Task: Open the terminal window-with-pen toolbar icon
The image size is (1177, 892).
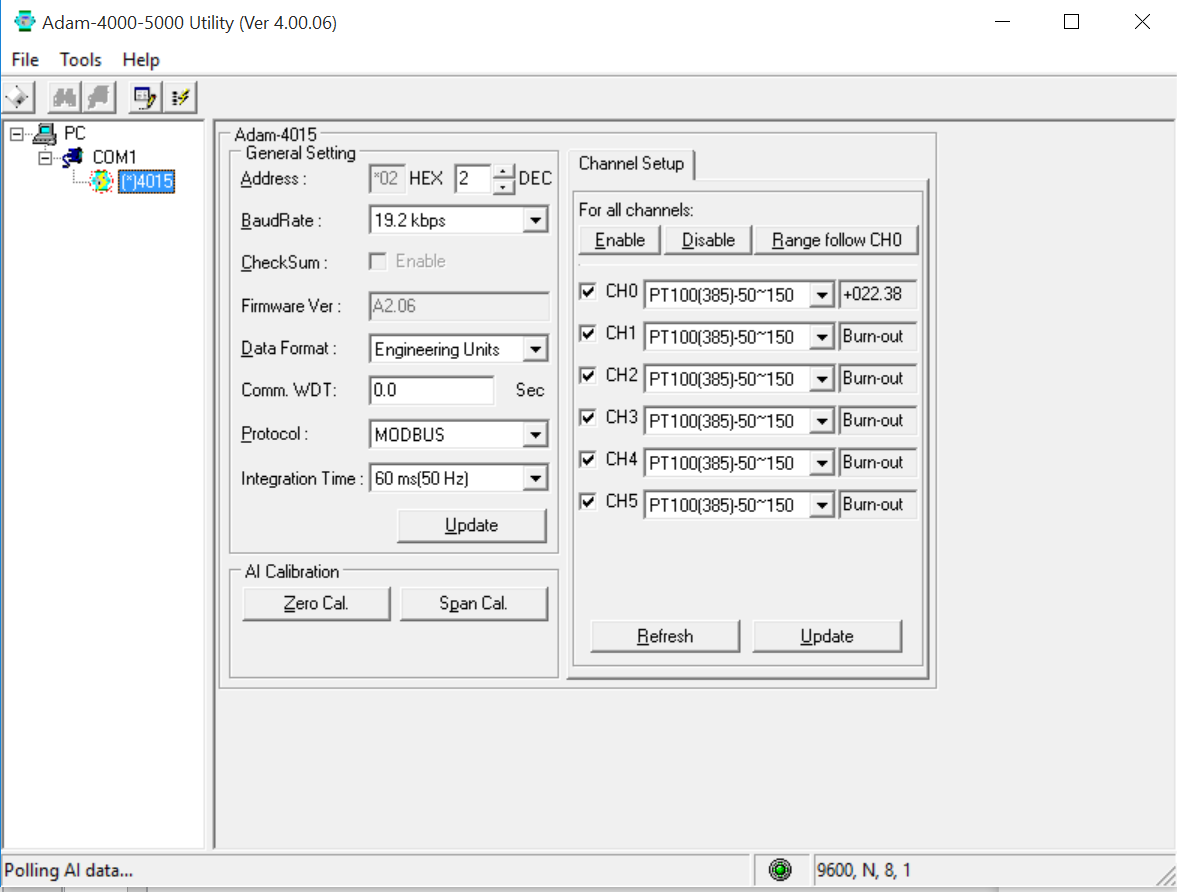Action: pos(144,97)
